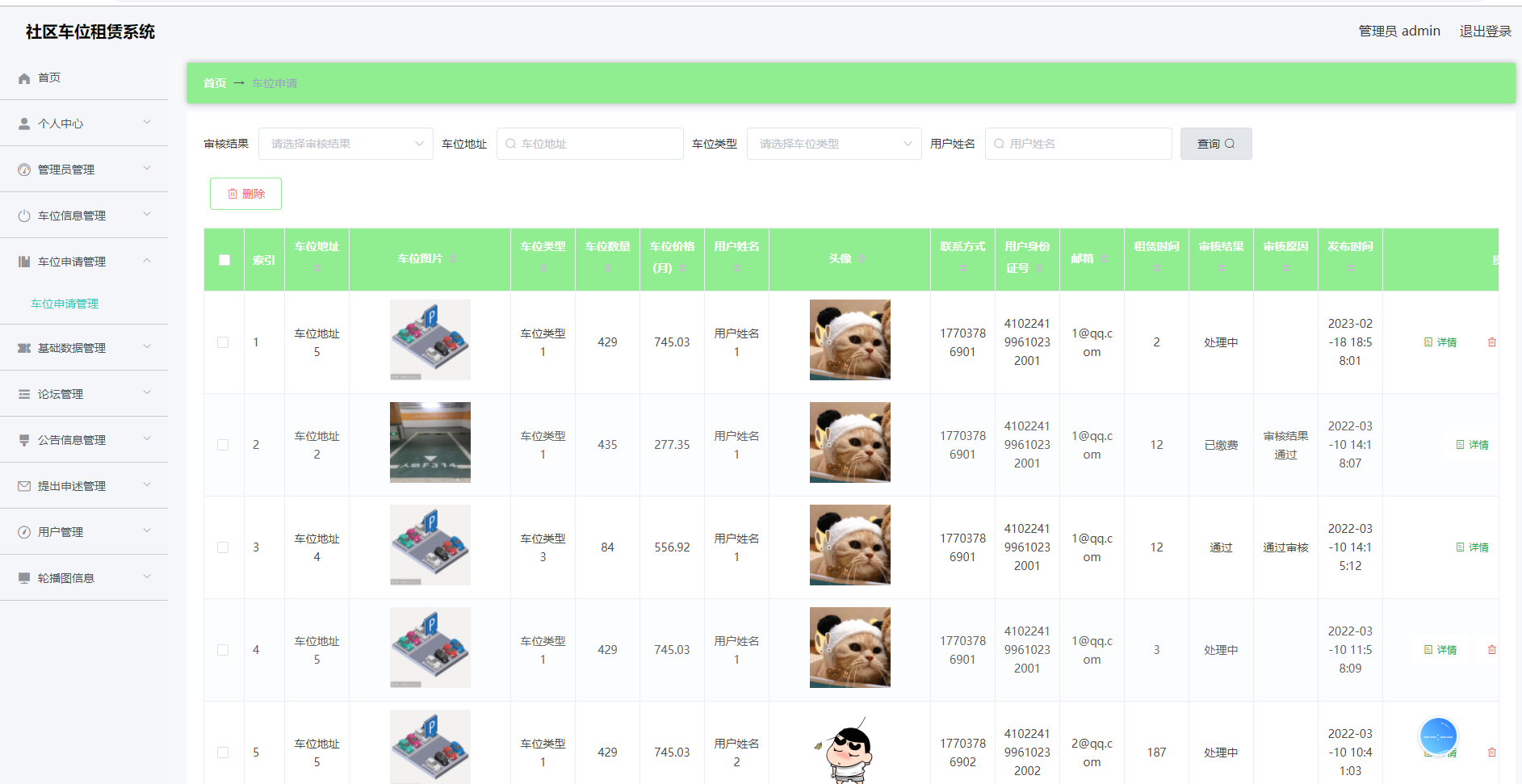Click the red trash icon on row 1
The image size is (1522, 784).
pyautogui.click(x=1492, y=342)
